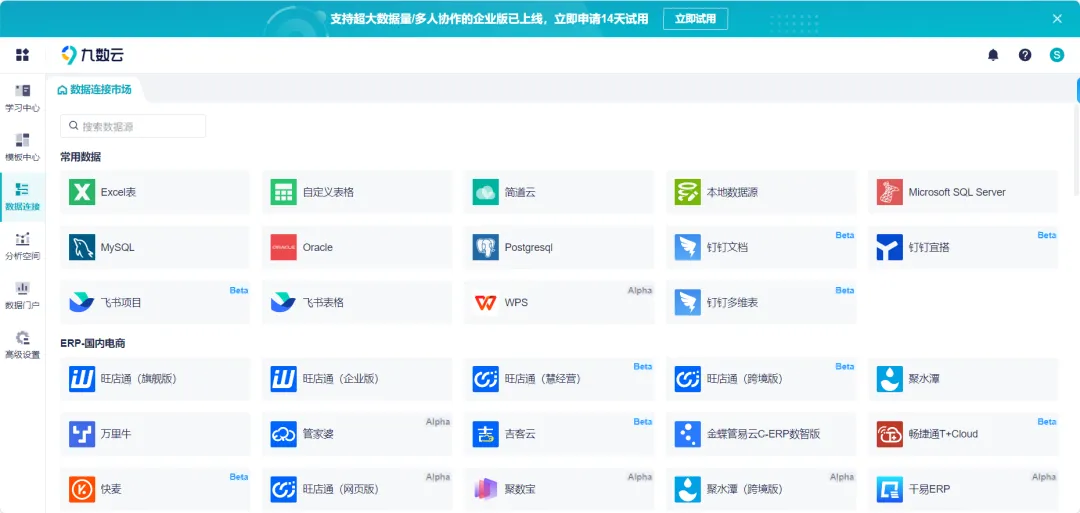Select the 聚数宝 icon

coord(486,489)
